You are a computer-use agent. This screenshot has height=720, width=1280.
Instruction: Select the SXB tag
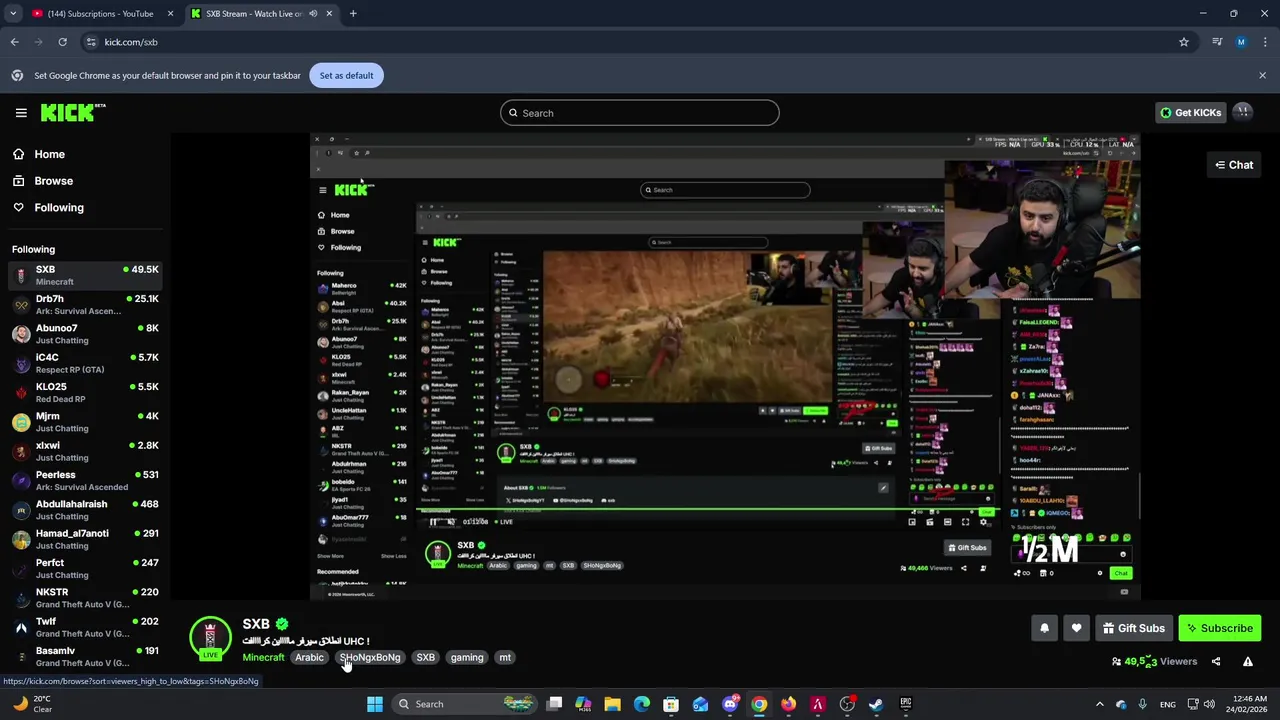click(426, 657)
